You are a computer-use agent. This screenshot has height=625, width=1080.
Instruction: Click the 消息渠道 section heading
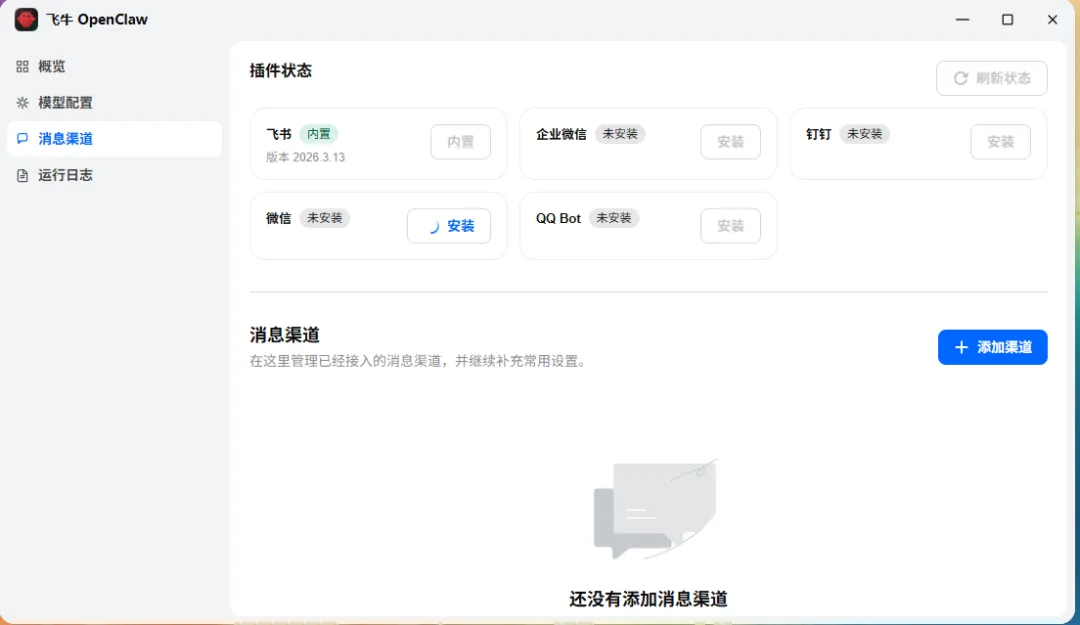click(284, 335)
